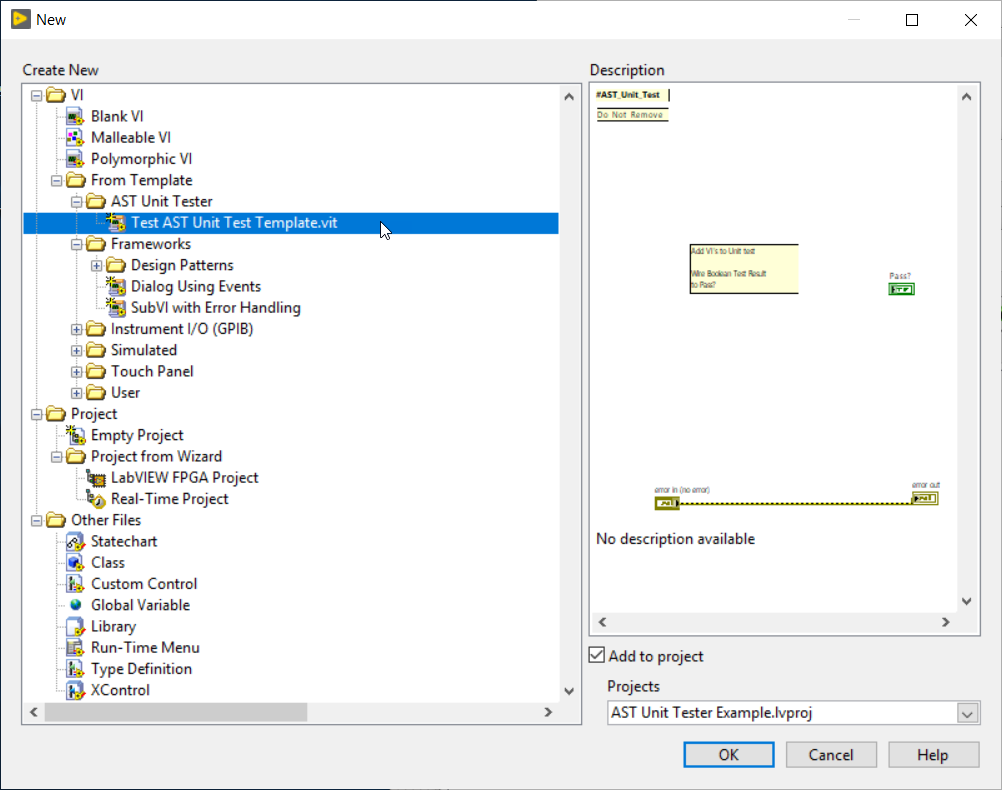Expand the Design Patterns node
Viewport: 1002px width, 790px height.
pyautogui.click(x=96, y=266)
